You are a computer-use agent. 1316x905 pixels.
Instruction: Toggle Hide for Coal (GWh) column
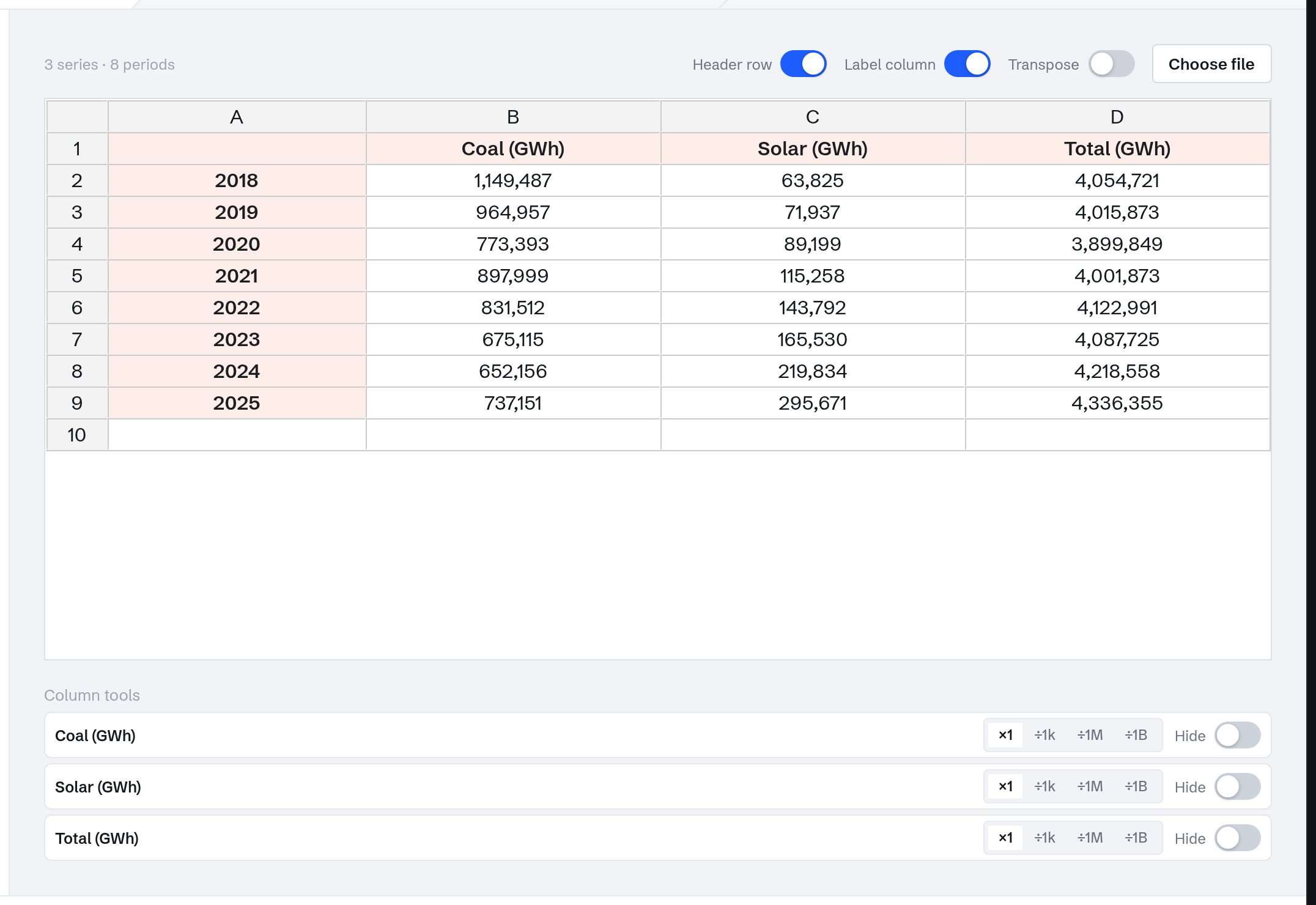[1237, 736]
